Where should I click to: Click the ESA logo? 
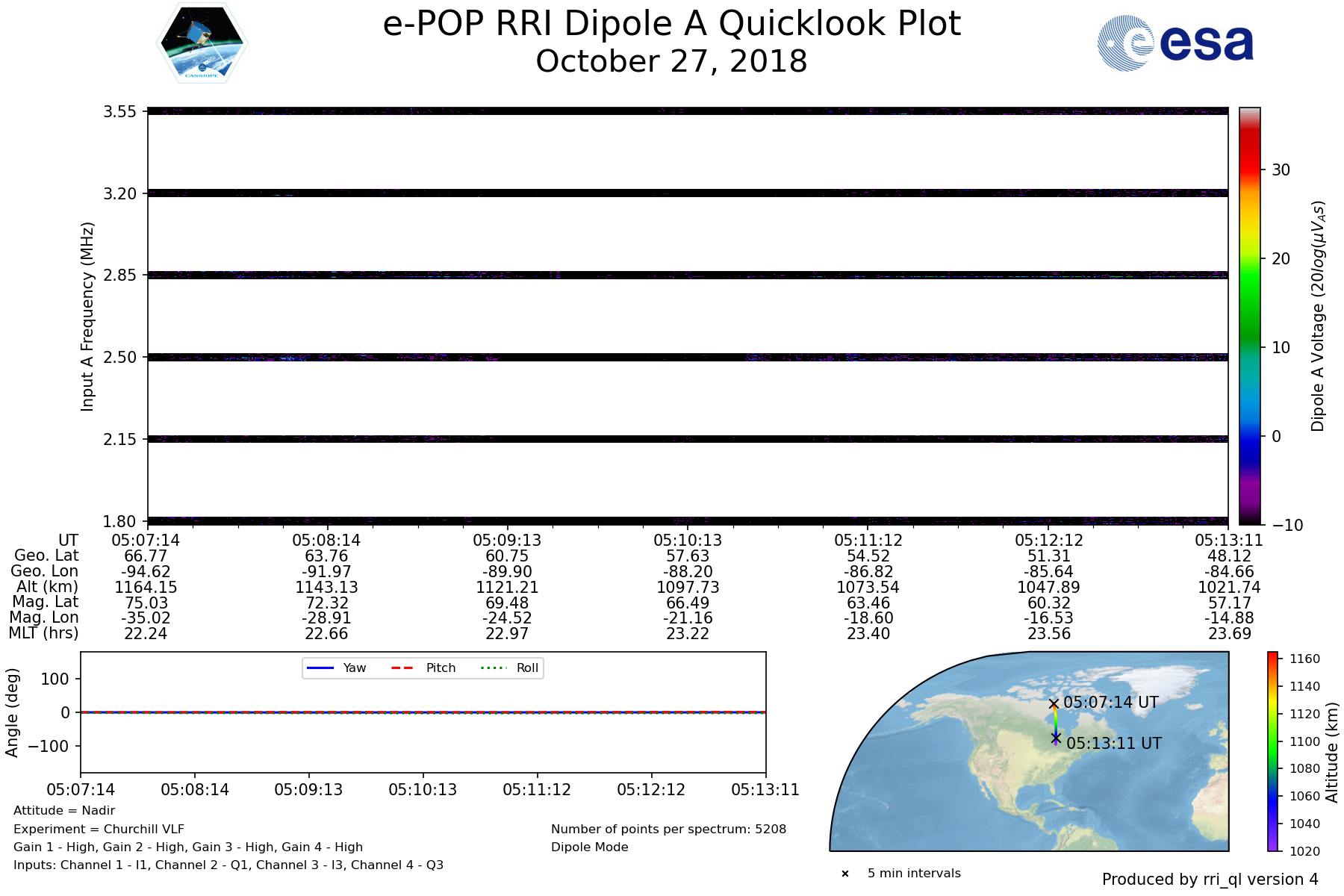click(x=1175, y=43)
